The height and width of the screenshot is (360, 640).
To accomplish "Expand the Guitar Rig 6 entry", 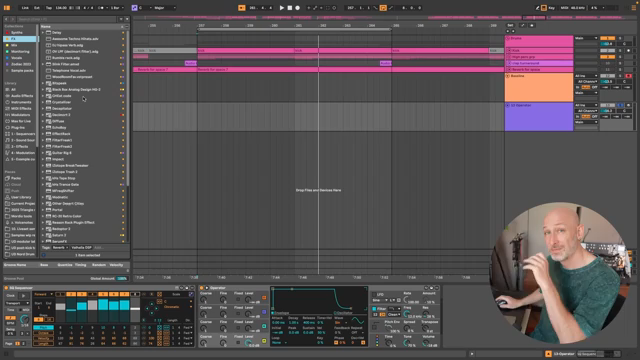I will pos(43,153).
